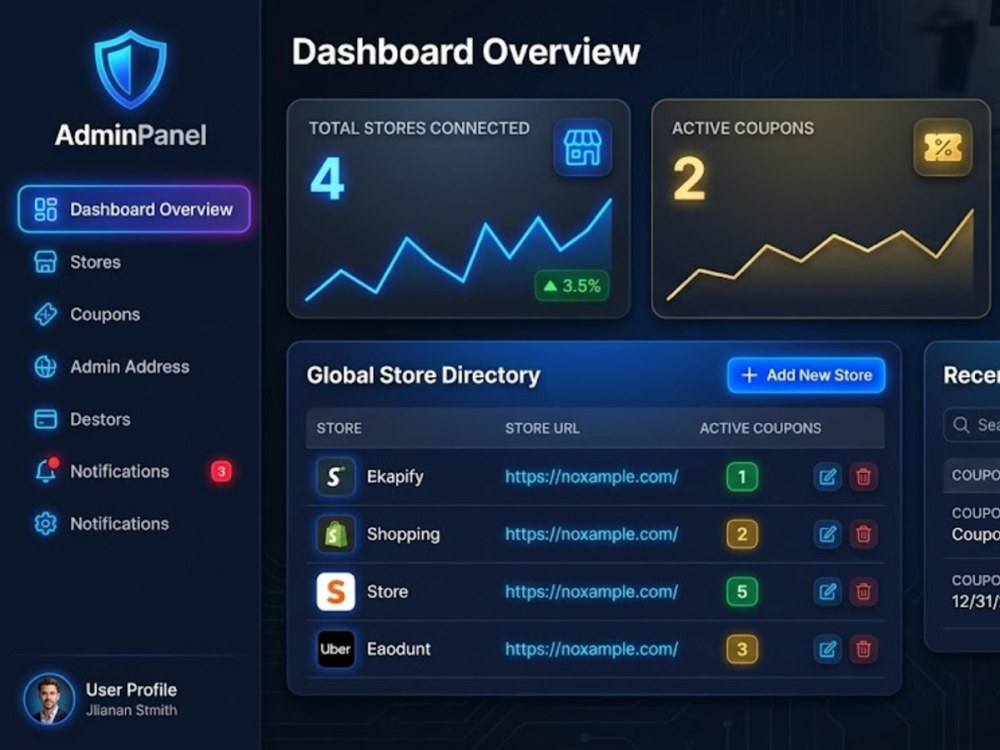1000x750 pixels.
Task: Edit the Shopping store entry
Action: [827, 534]
